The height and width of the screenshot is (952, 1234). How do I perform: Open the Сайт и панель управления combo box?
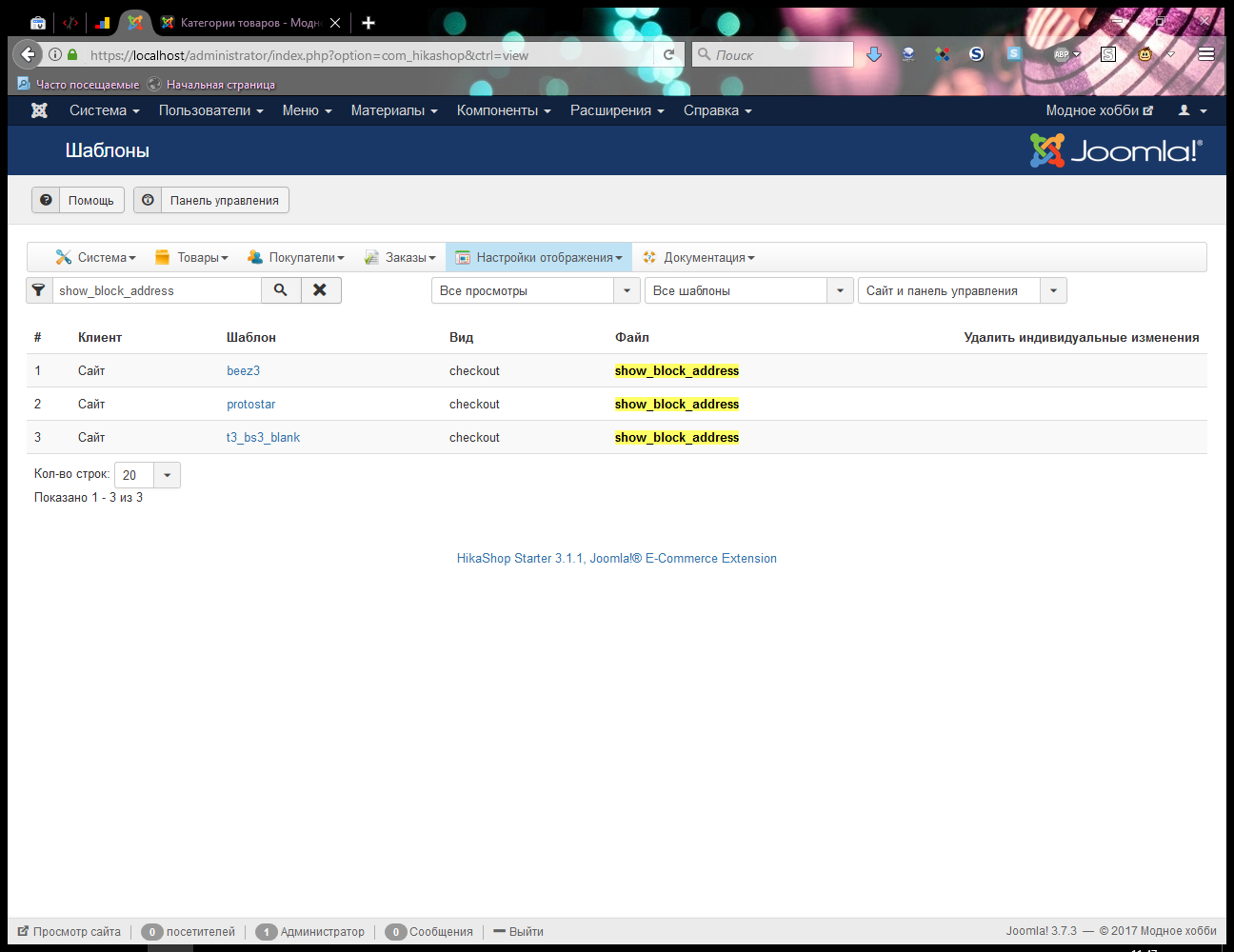pos(963,290)
